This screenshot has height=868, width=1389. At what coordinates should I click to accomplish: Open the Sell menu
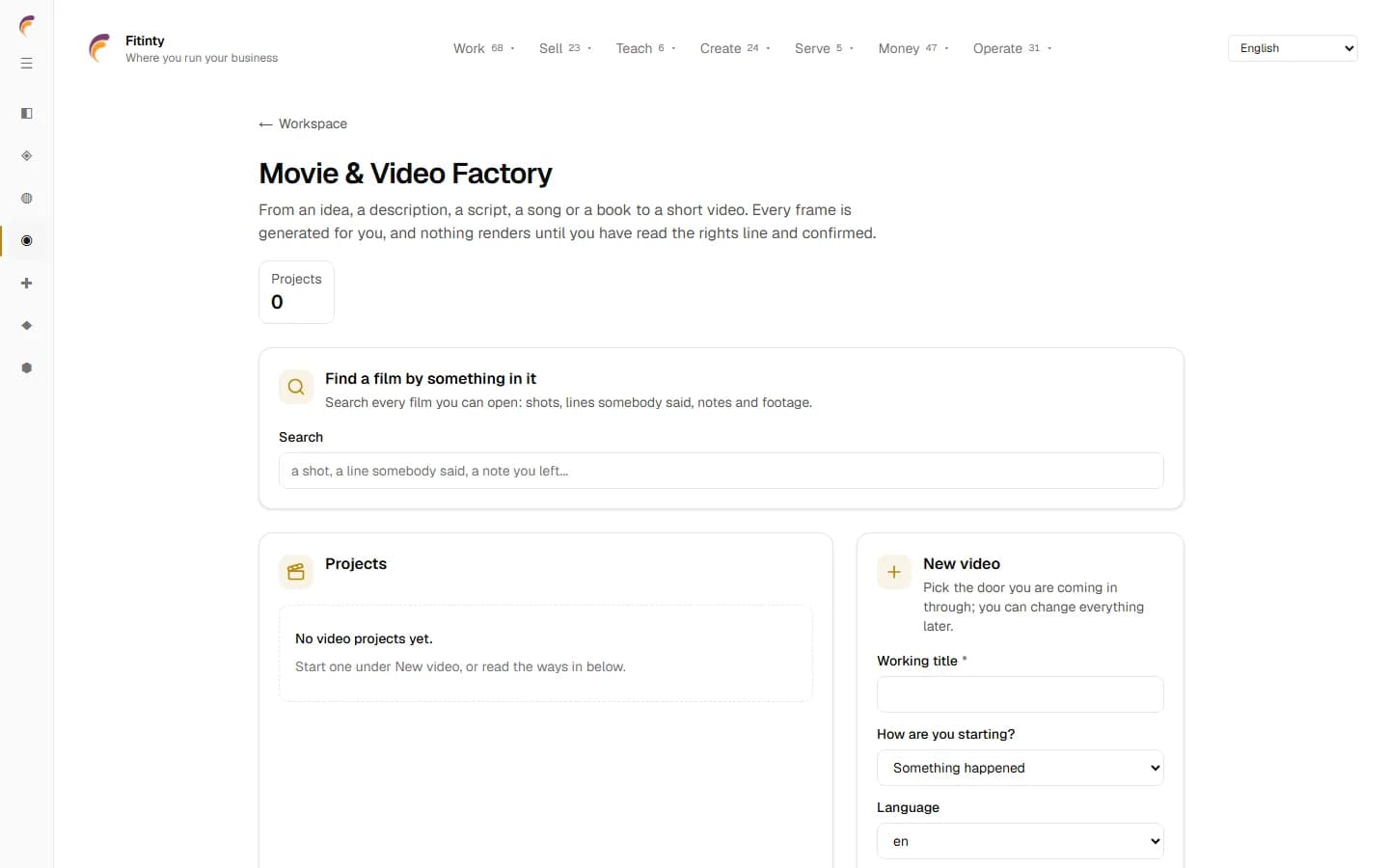[565, 48]
